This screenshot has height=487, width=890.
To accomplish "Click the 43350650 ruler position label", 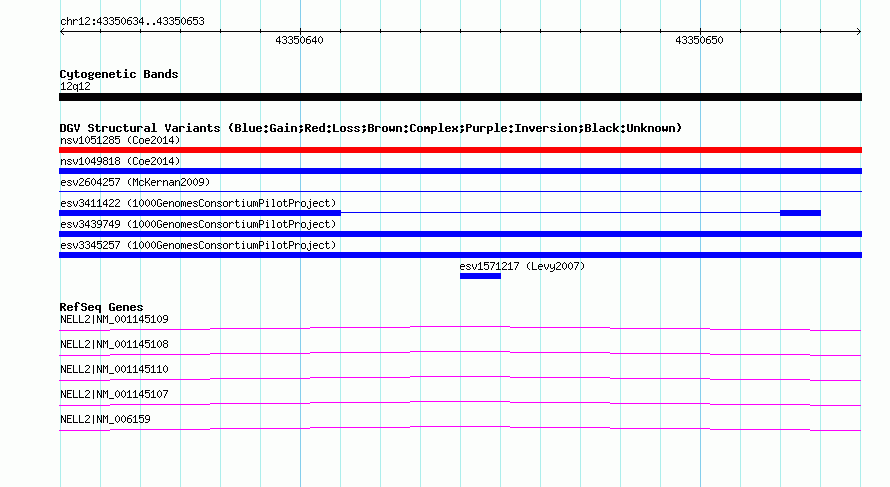I will [x=699, y=40].
